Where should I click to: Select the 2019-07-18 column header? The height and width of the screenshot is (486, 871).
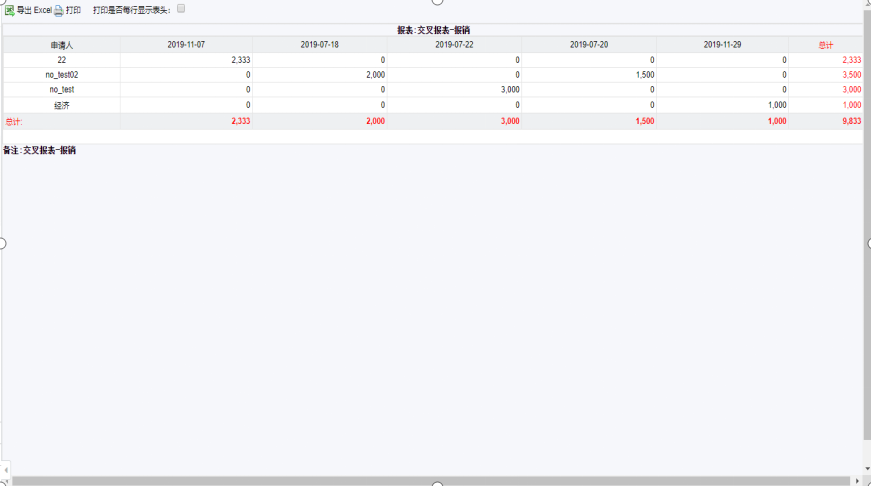point(319,45)
